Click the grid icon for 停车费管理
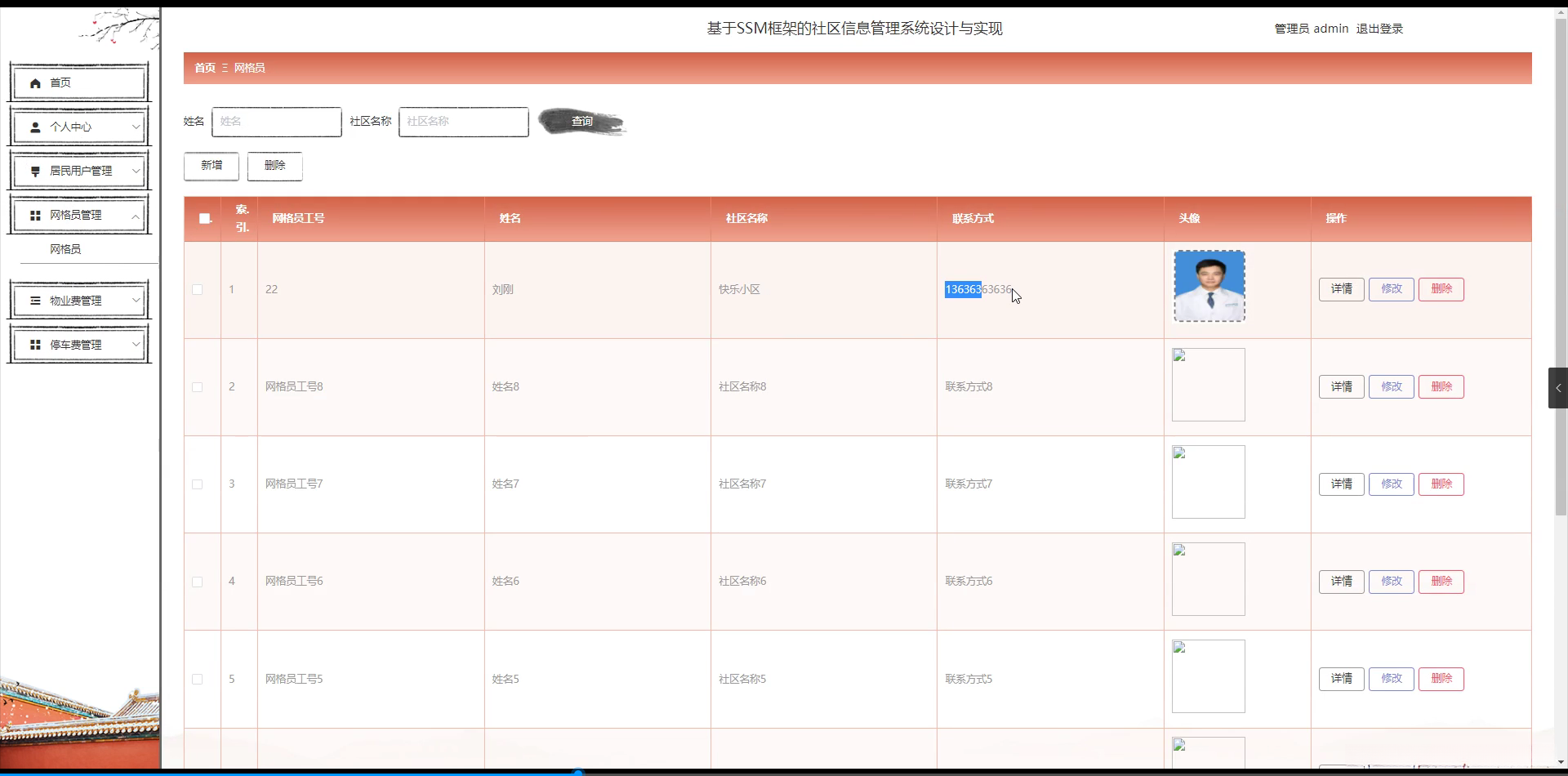This screenshot has width=1568, height=776. [35, 345]
